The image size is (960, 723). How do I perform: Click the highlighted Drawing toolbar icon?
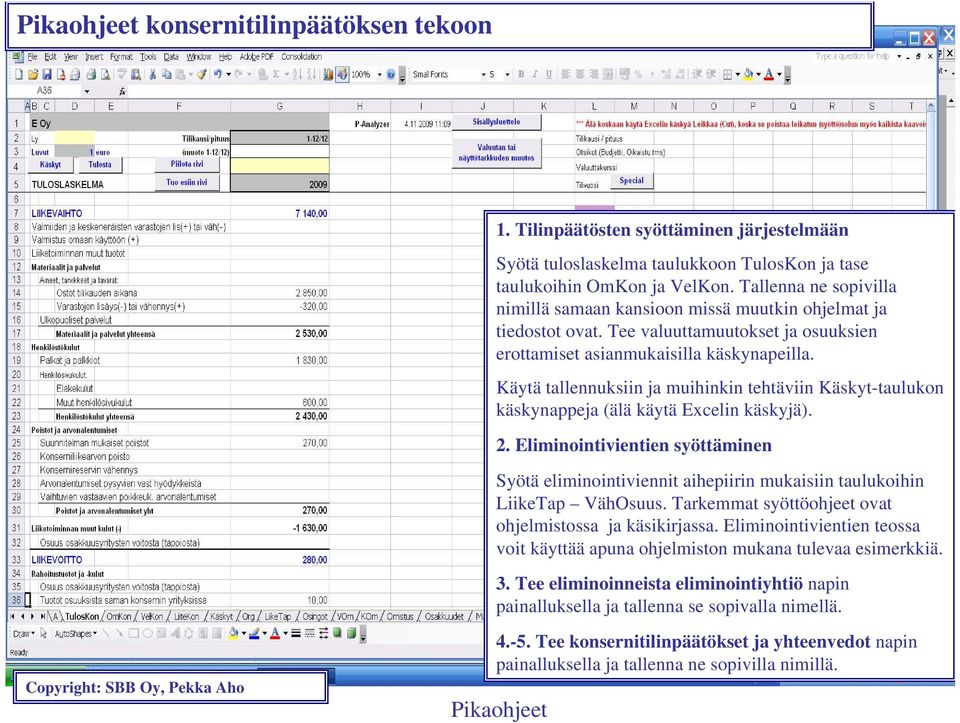342,74
